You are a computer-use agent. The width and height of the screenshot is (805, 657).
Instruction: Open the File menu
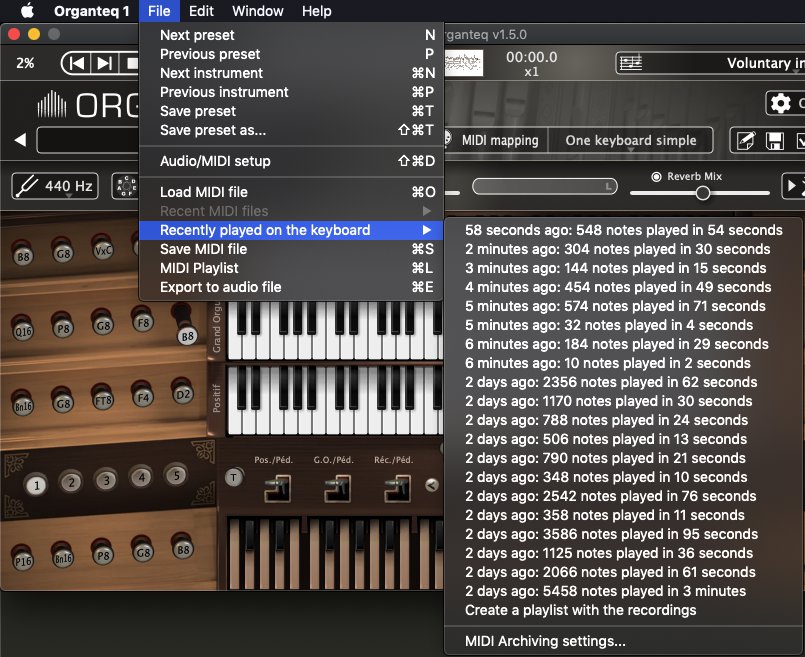coord(159,11)
